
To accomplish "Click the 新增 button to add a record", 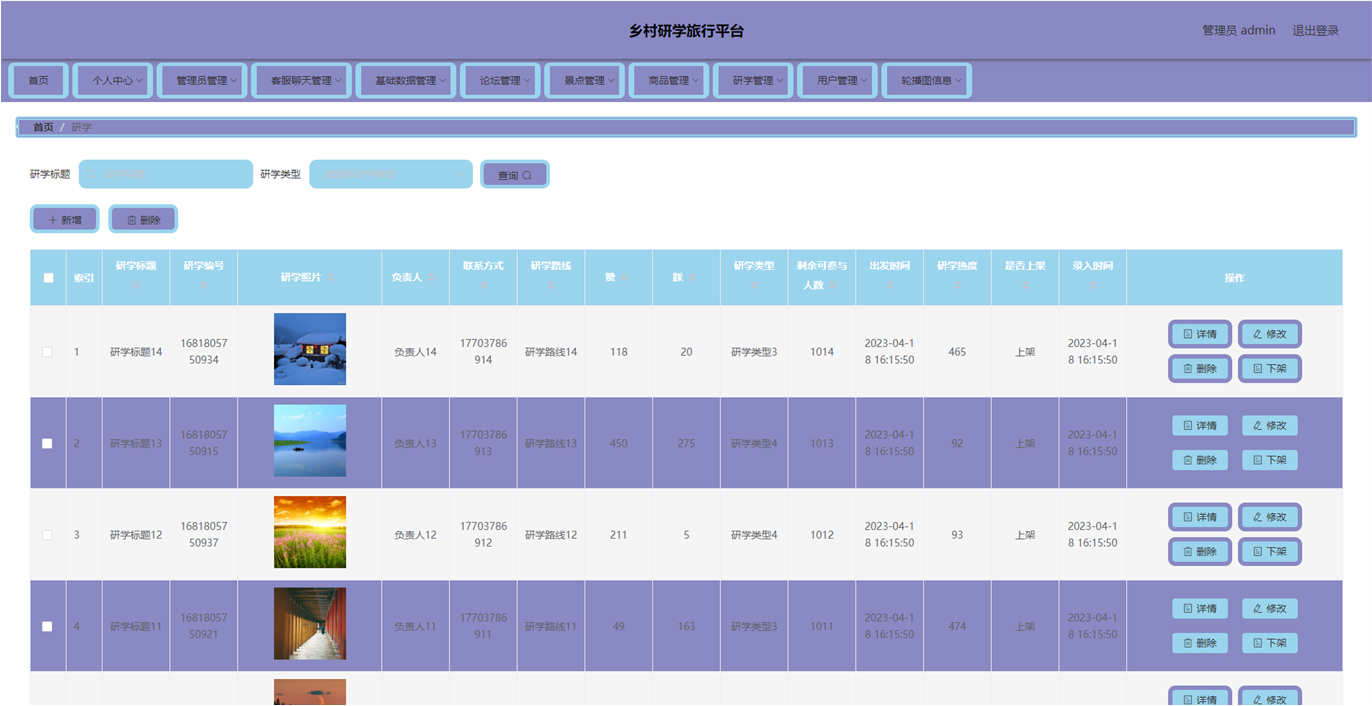I will point(65,219).
